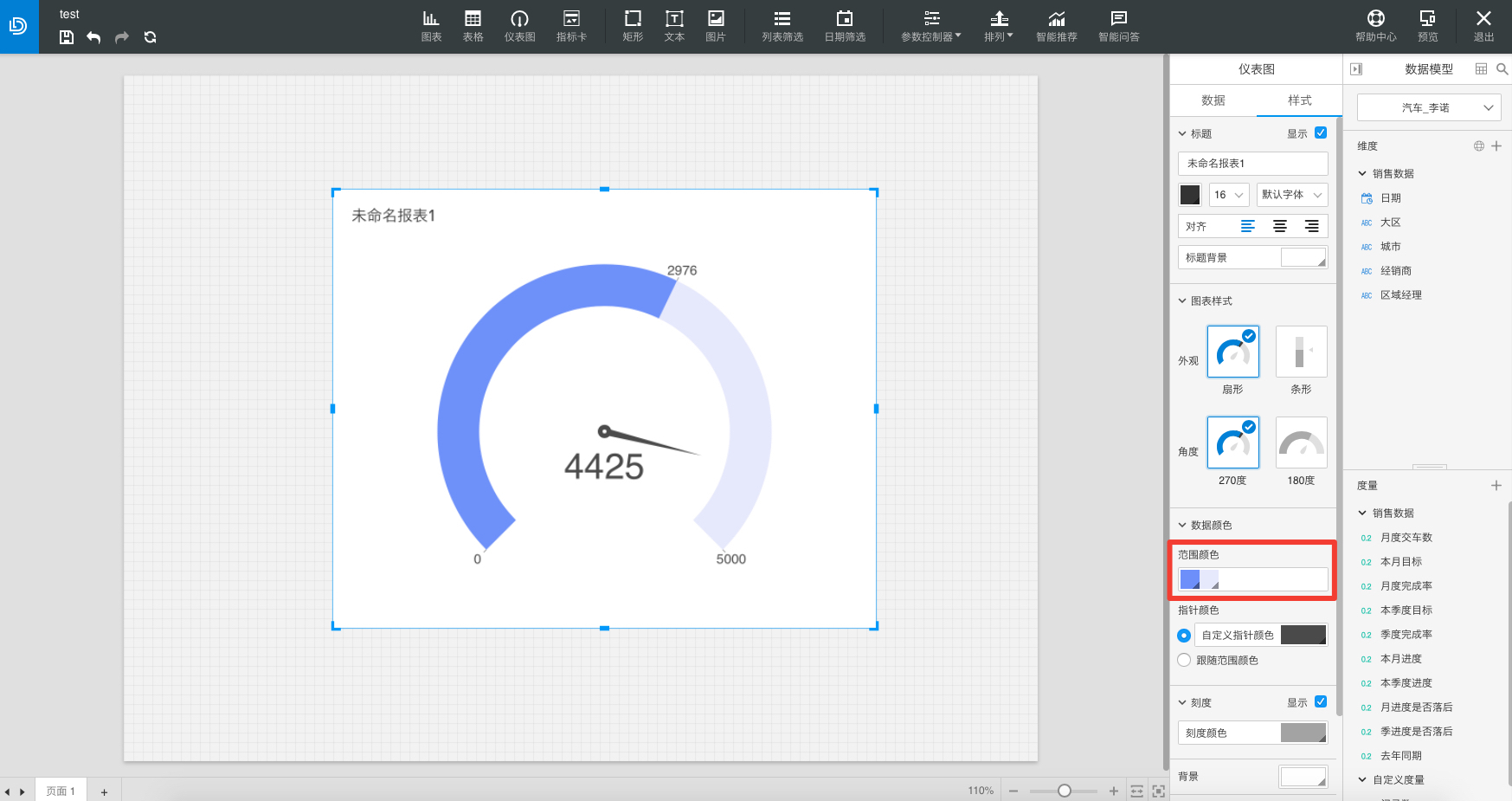Open the 默认字体 font dropdown
Viewport: 1512px width, 801px height.
click(1292, 195)
